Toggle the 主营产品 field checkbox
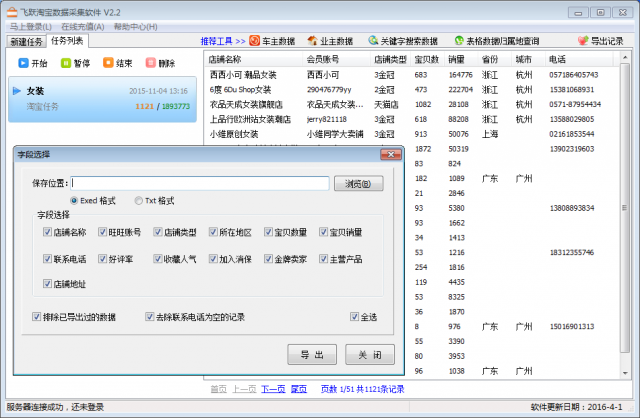This screenshot has width=640, height=418. [x=324, y=258]
